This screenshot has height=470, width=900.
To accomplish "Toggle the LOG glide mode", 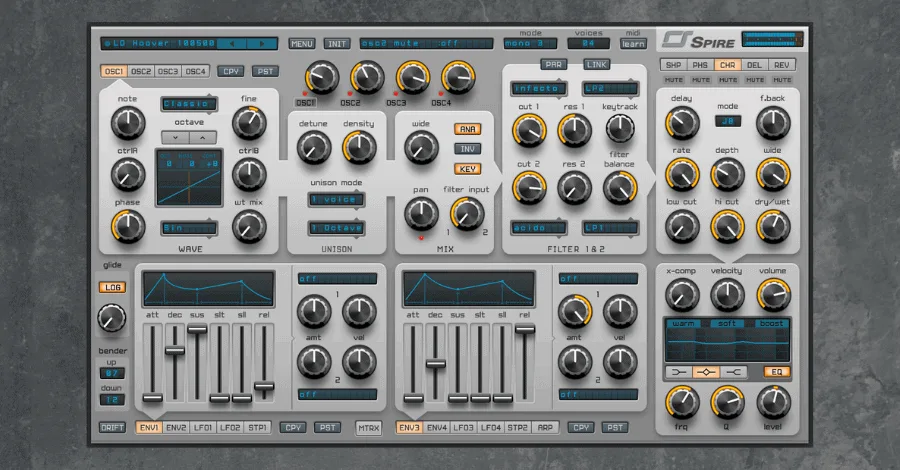I will 112,288.
